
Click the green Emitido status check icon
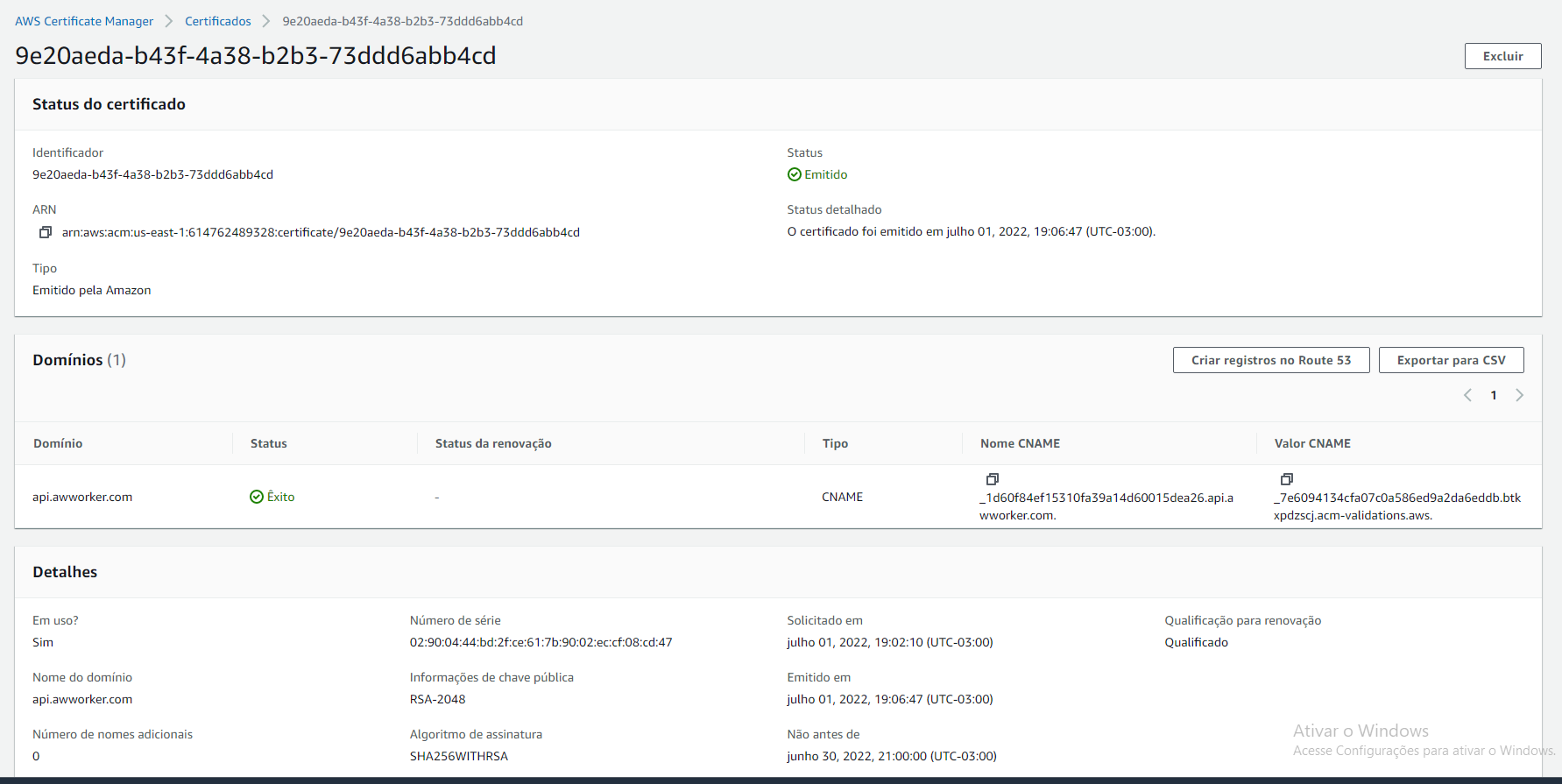795,174
